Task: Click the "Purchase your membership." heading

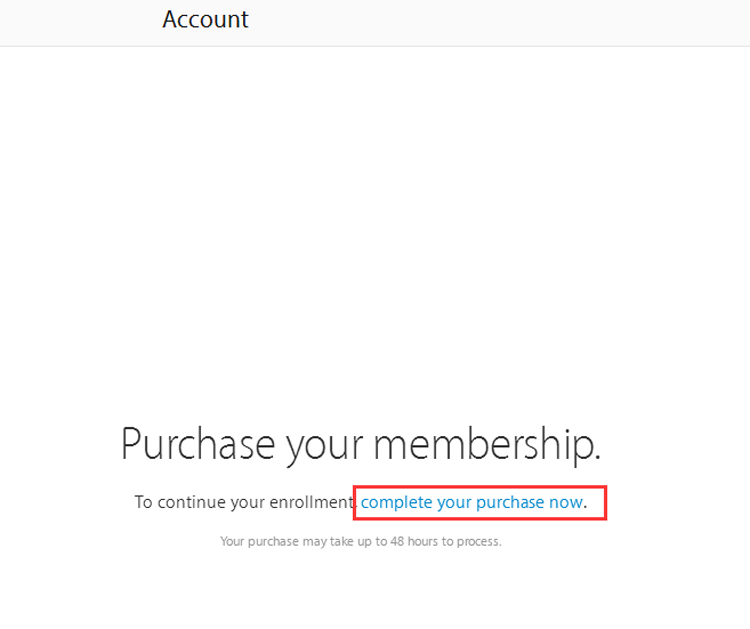Action: pos(361,444)
